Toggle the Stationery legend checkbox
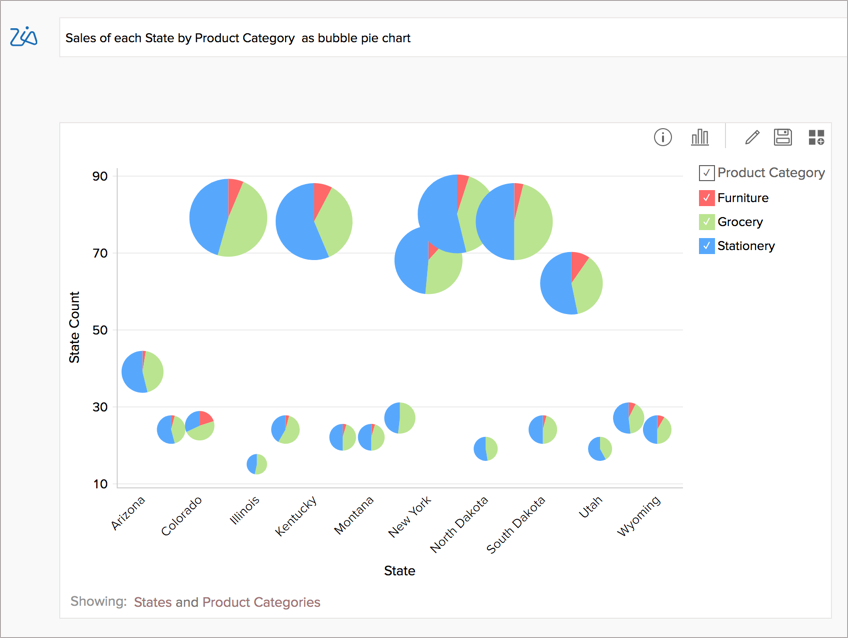Screen dimensions: 848x638 [x=705, y=246]
